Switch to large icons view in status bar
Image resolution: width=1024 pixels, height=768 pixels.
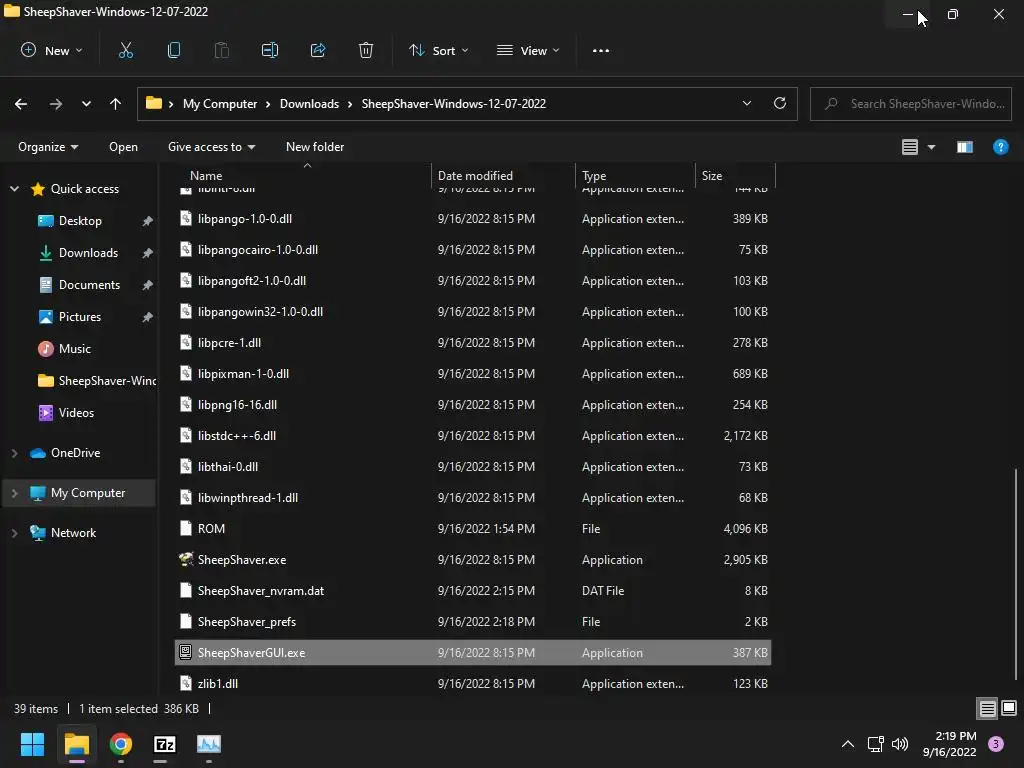(x=1009, y=708)
